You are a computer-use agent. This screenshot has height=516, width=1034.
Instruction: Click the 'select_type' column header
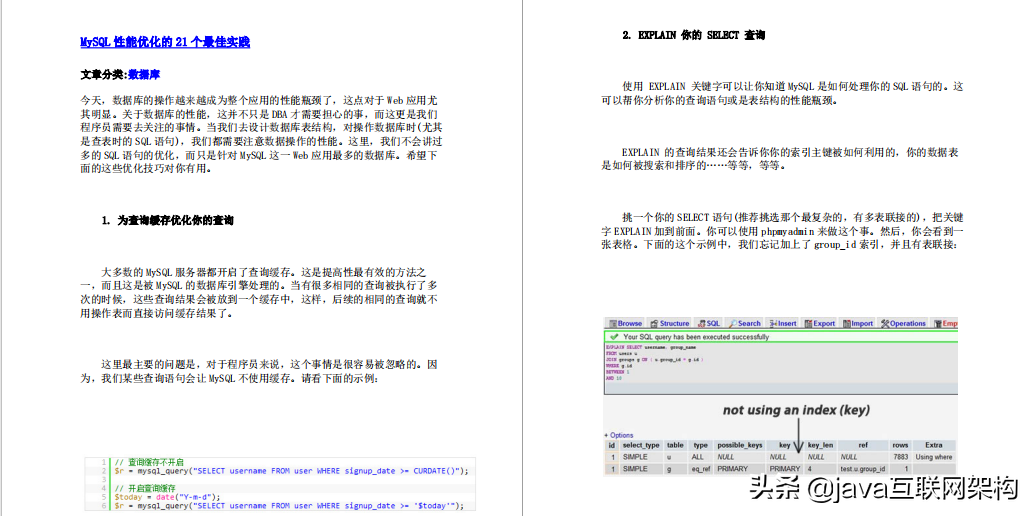[641, 445]
